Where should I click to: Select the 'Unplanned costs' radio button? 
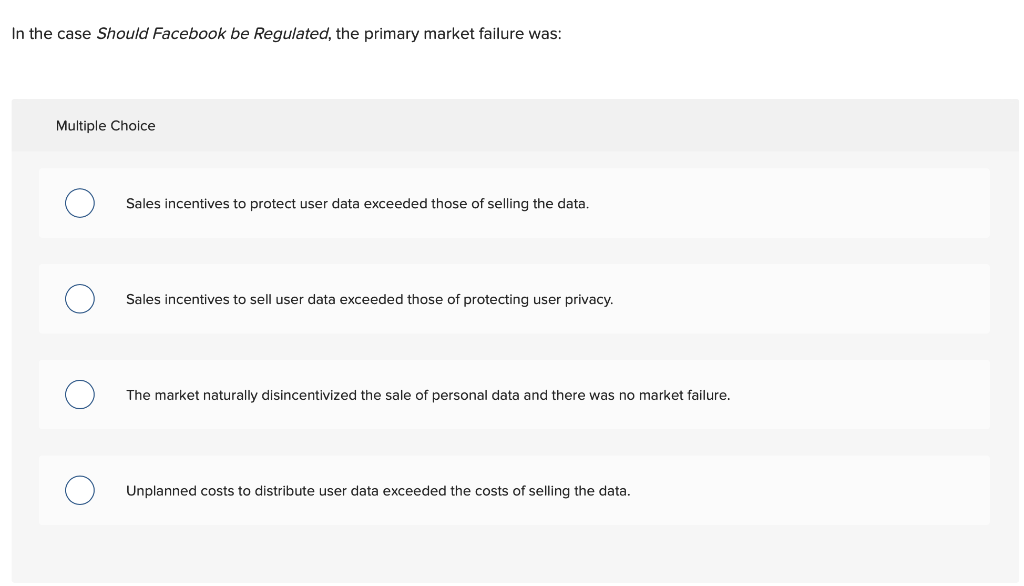[x=80, y=491]
